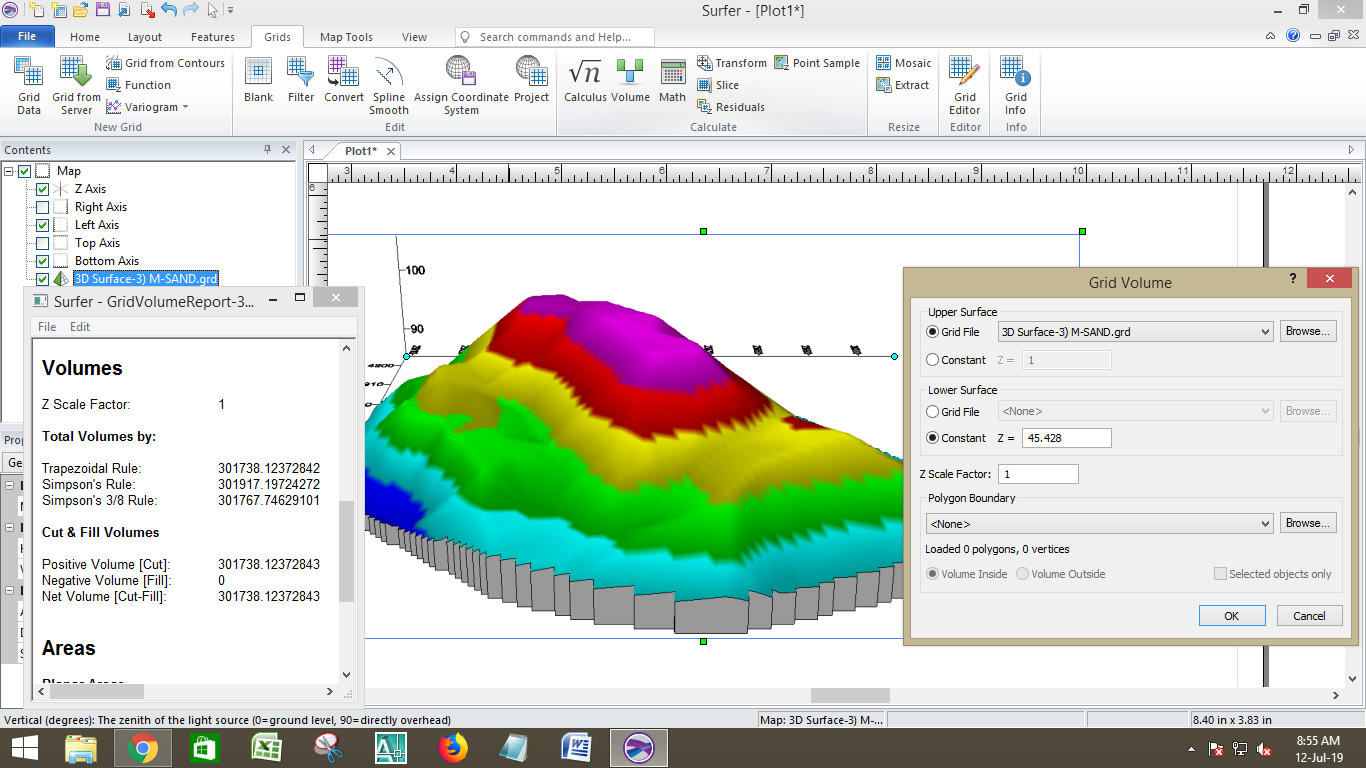Open the grid Filter tool

301,80
